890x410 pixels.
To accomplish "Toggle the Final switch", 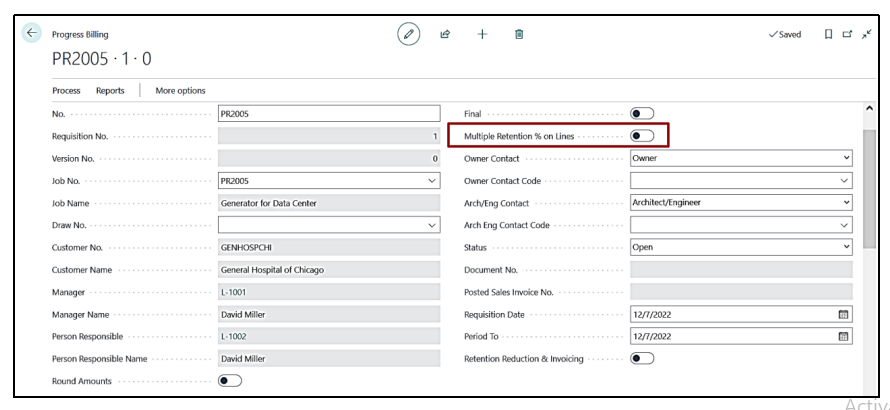I will pos(641,113).
